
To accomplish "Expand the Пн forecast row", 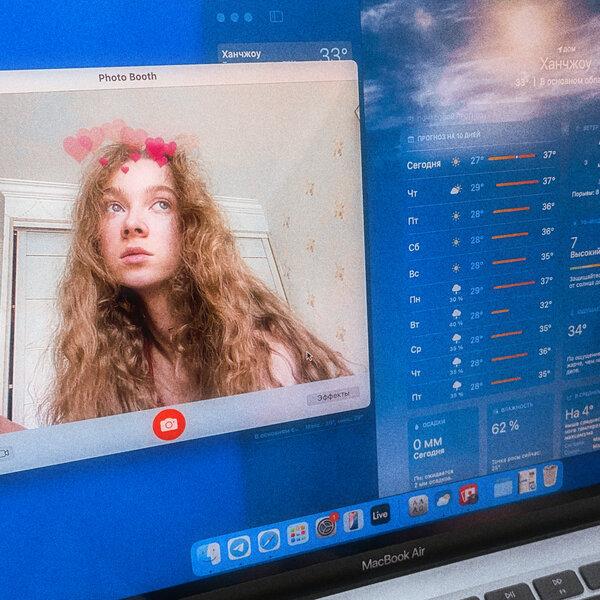I will (x=480, y=292).
